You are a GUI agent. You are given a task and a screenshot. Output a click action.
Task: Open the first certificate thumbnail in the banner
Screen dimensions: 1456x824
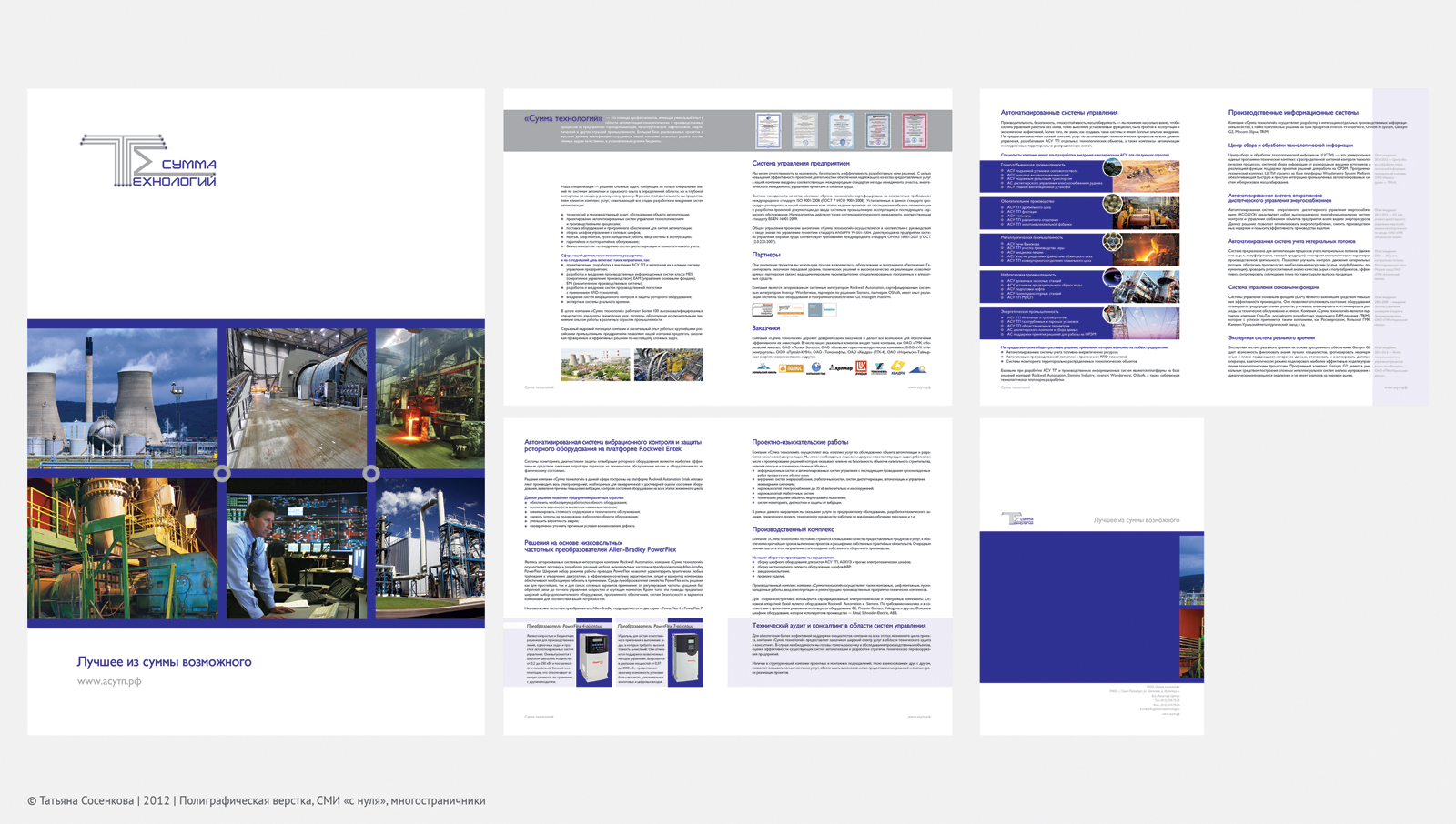pyautogui.click(x=768, y=131)
